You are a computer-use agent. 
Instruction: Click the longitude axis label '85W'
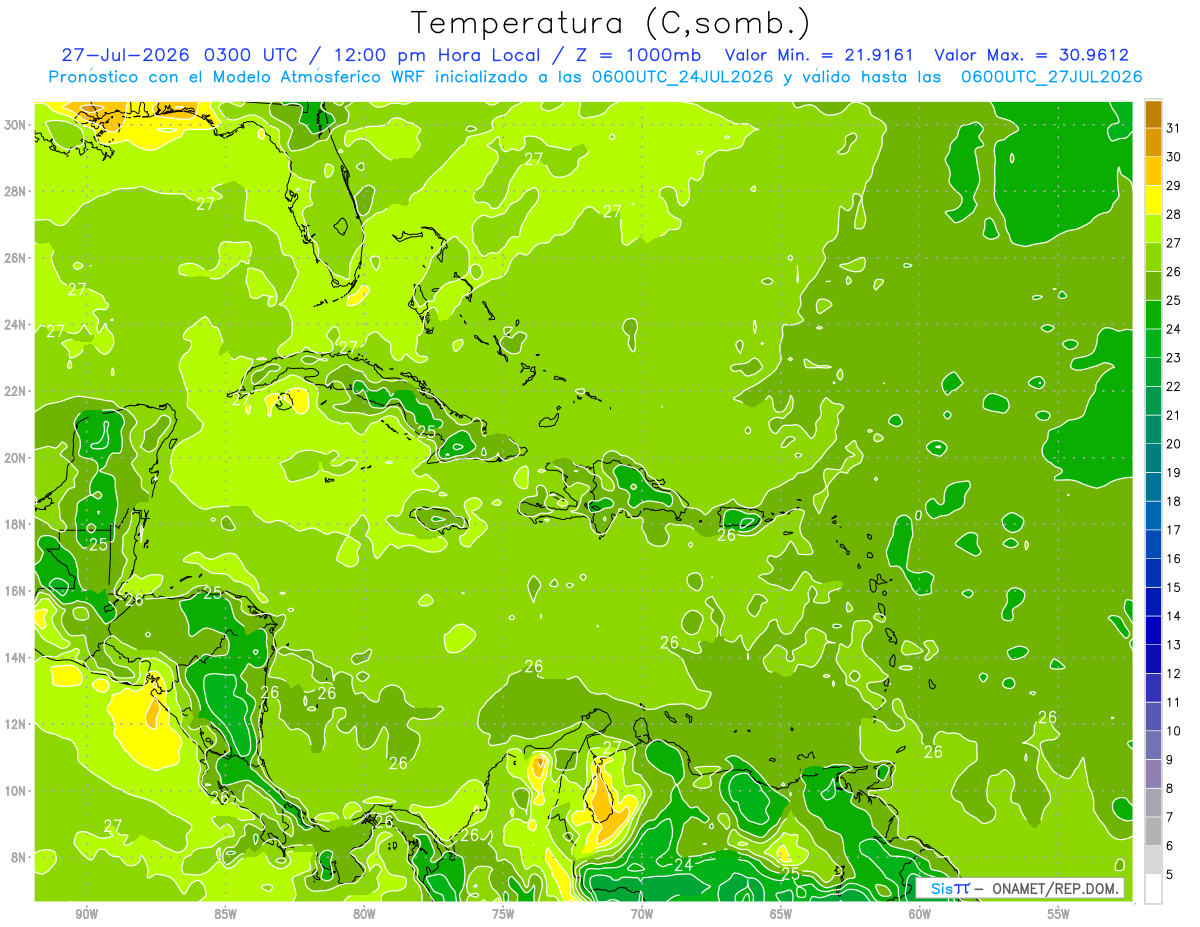[x=225, y=914]
